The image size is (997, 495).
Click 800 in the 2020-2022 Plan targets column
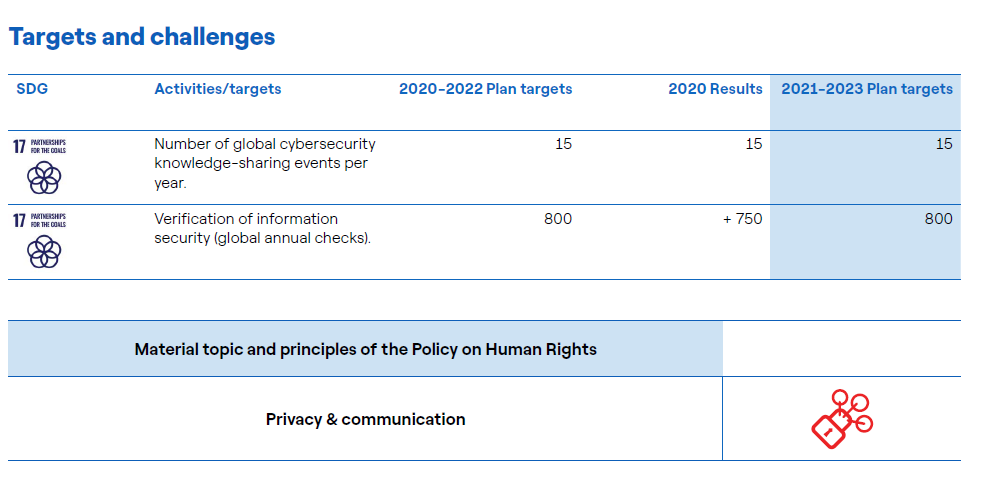click(558, 219)
